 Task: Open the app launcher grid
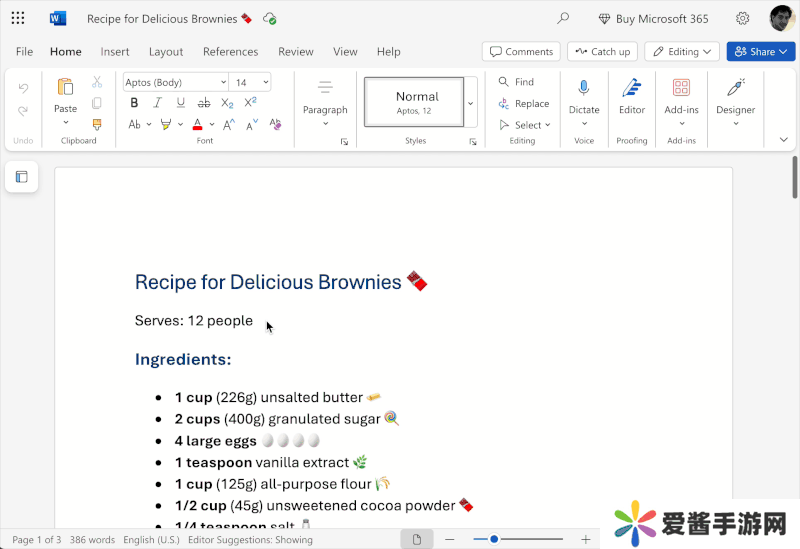point(18,18)
